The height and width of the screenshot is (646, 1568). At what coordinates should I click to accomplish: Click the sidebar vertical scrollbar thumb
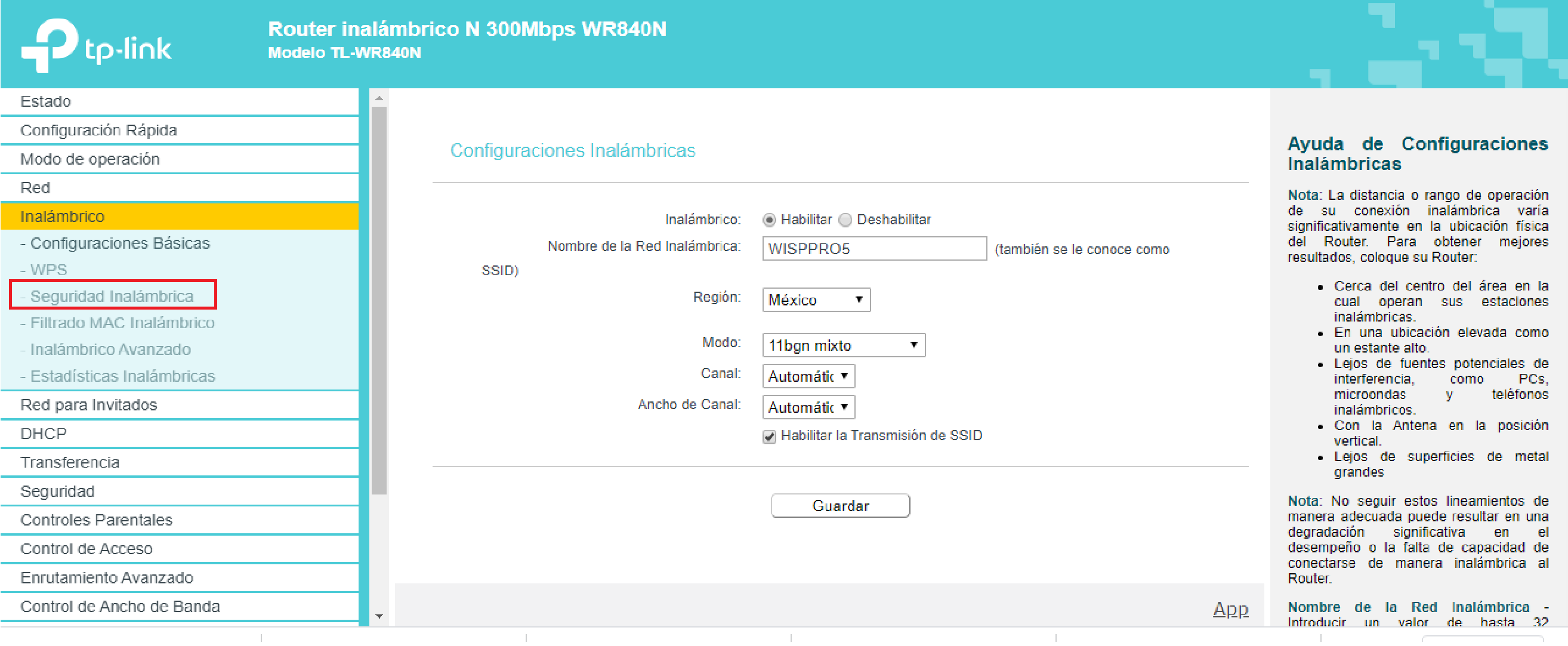click(x=379, y=301)
